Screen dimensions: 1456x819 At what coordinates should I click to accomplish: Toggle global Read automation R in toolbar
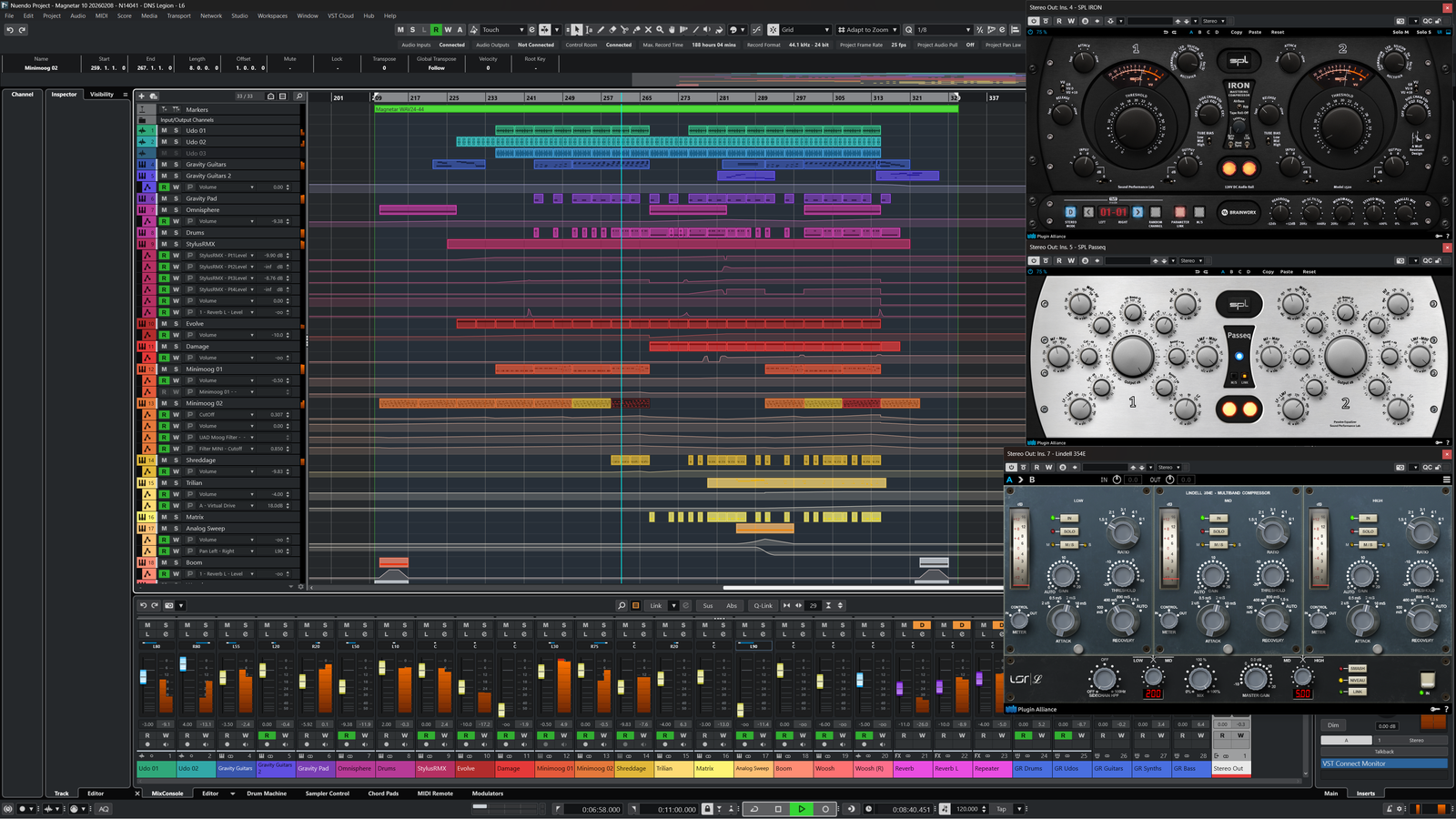tap(436, 30)
